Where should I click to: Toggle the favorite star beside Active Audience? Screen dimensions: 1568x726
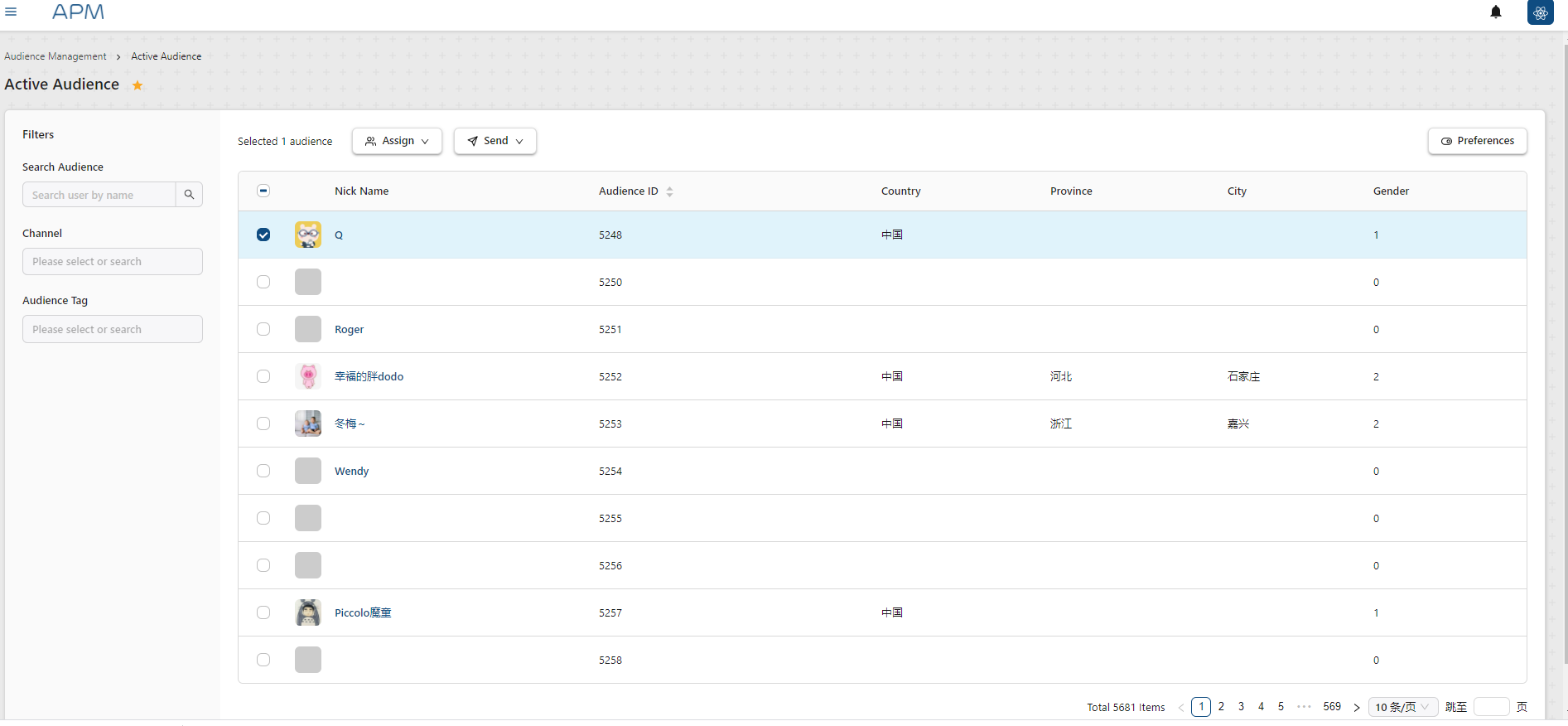click(138, 85)
